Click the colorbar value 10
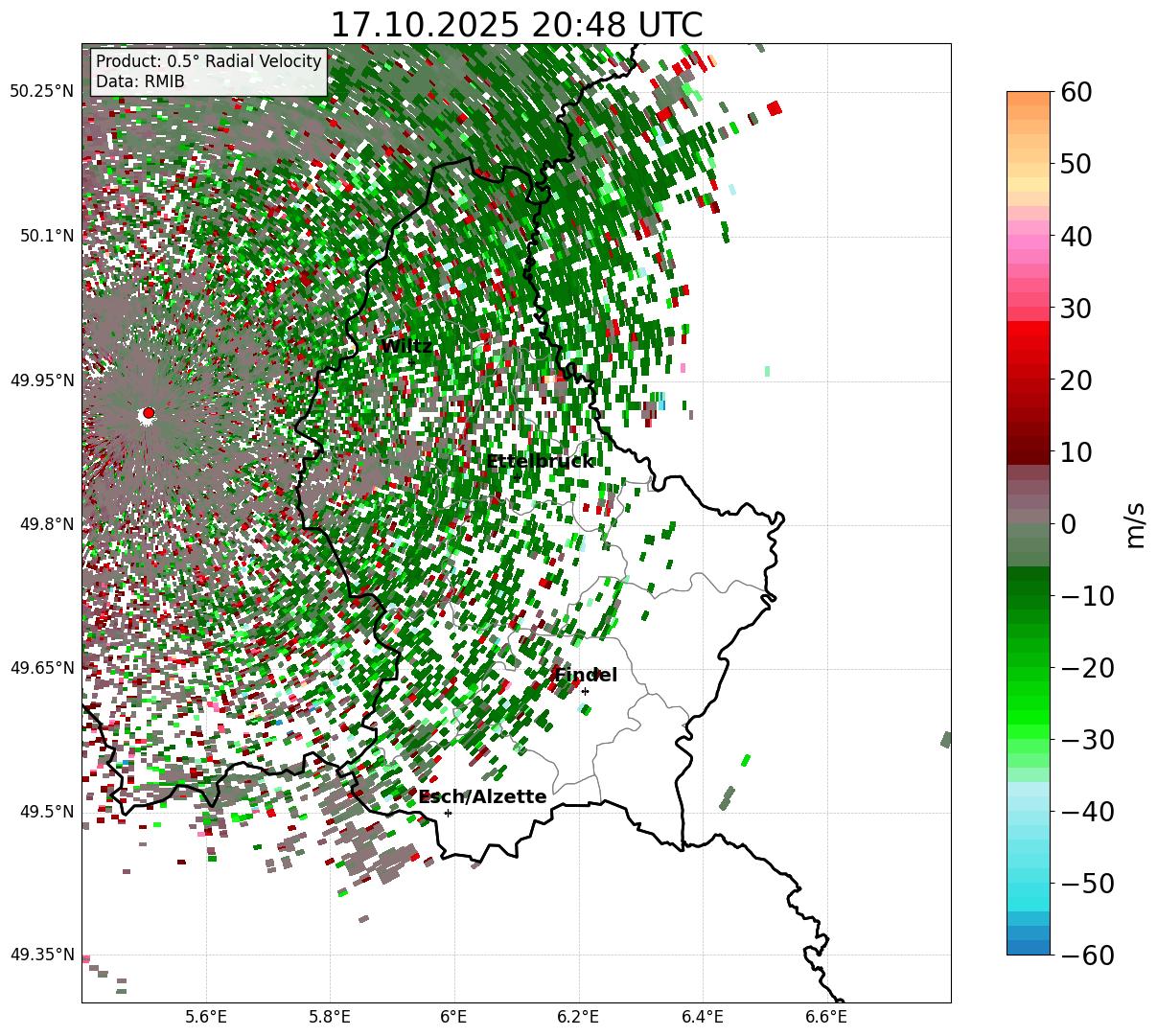Viewport: 1157px width, 1036px height. pos(1076,451)
